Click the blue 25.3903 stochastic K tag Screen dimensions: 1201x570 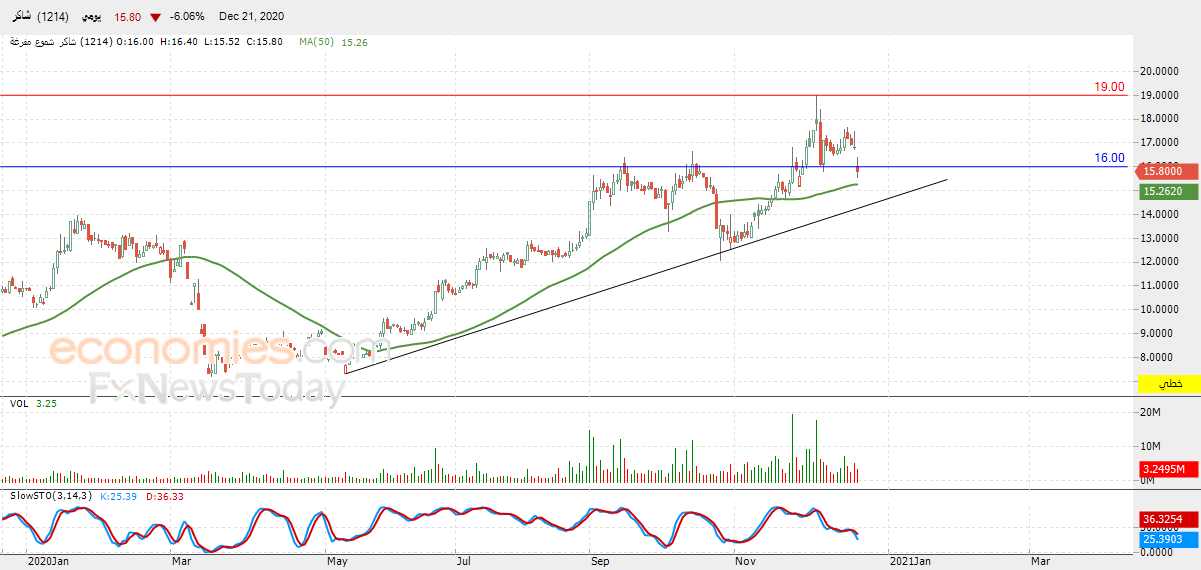(x=1168, y=538)
